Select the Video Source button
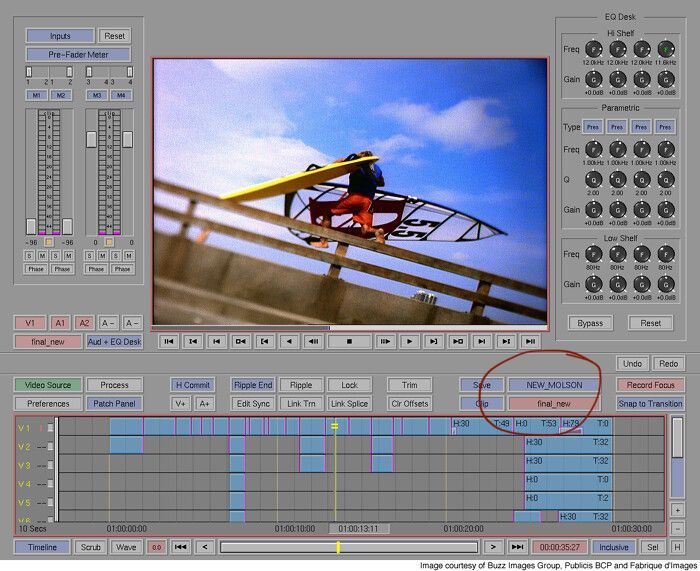The width and height of the screenshot is (700, 571). point(48,385)
